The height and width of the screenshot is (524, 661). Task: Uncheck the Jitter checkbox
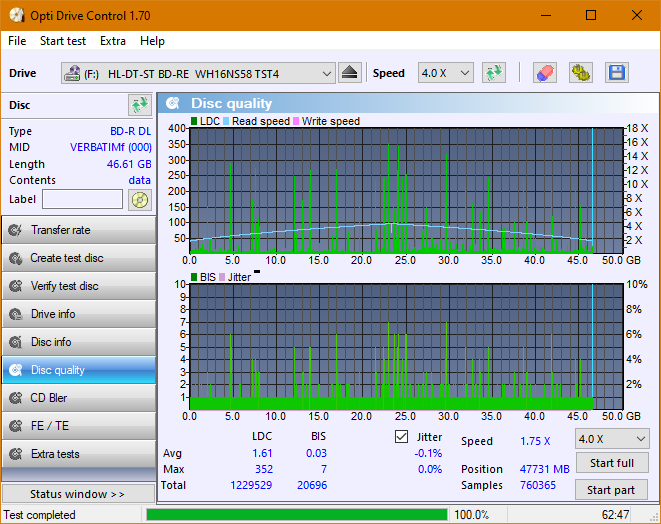pyautogui.click(x=401, y=436)
